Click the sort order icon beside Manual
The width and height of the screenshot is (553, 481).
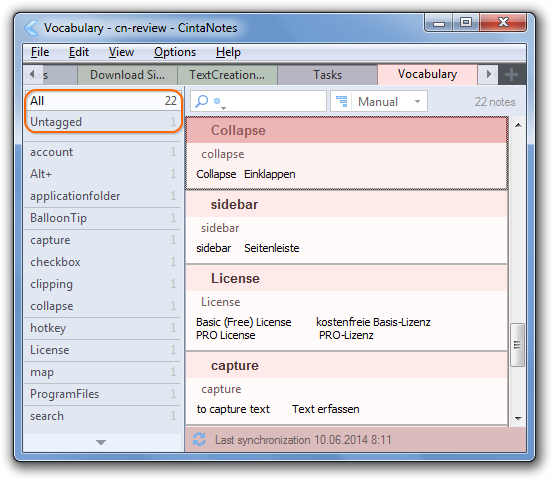pos(341,102)
